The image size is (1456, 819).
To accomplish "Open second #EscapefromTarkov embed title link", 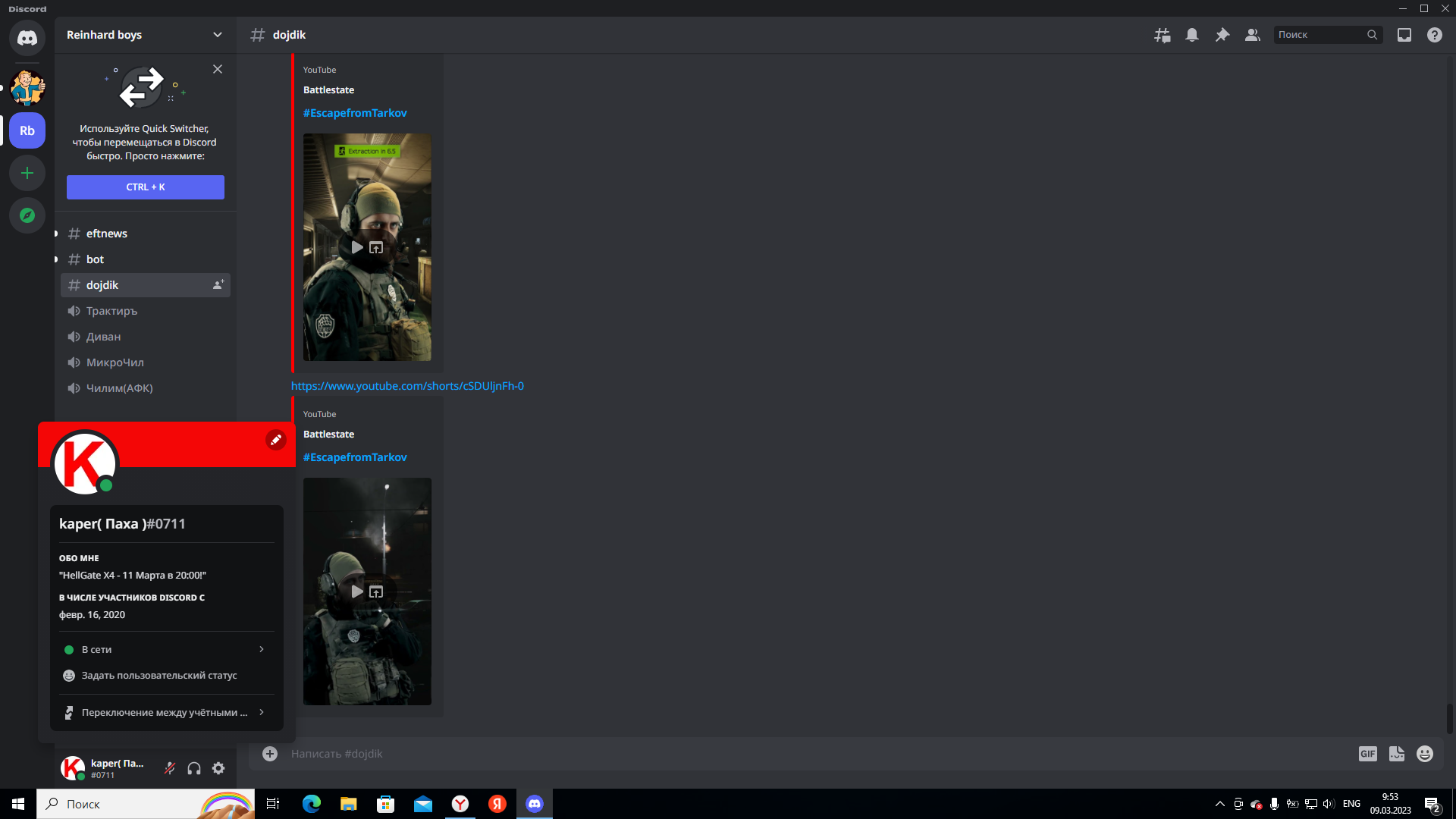I will pyautogui.click(x=355, y=457).
